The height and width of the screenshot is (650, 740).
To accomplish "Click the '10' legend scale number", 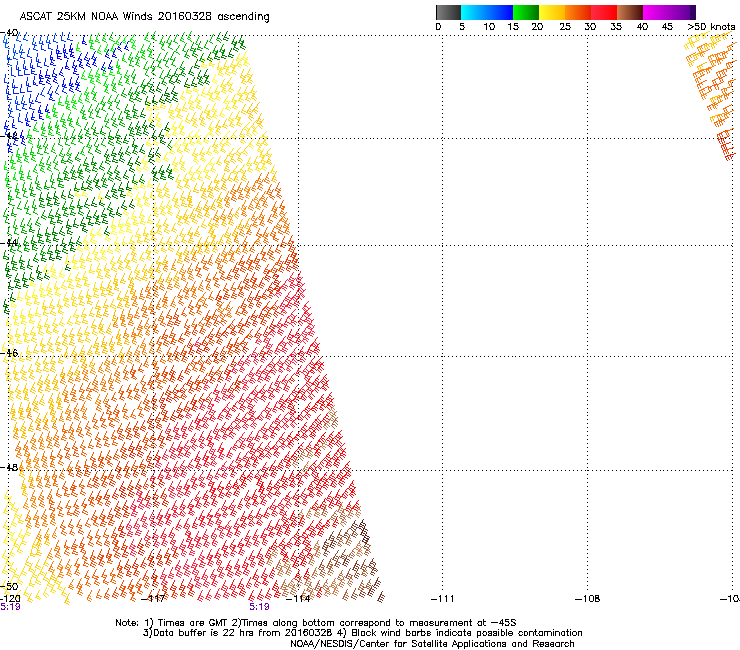I will 489,27.
